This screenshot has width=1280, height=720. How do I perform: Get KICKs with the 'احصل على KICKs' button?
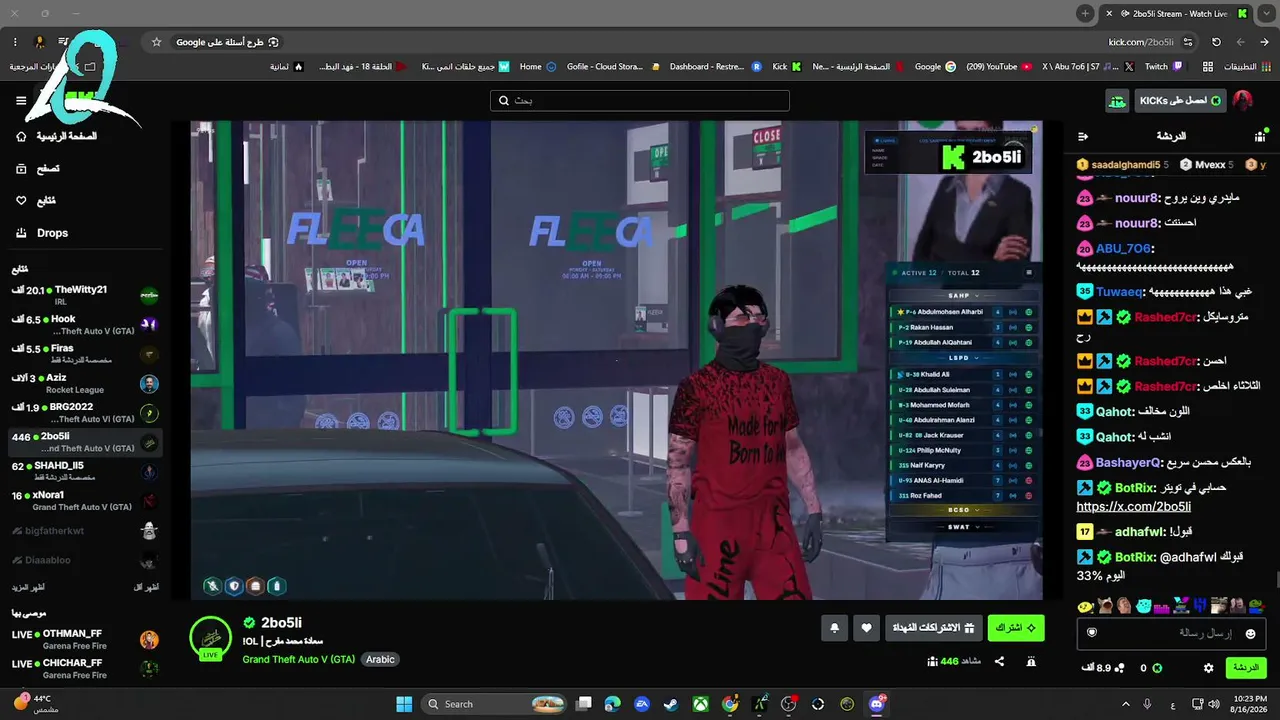[1180, 101]
